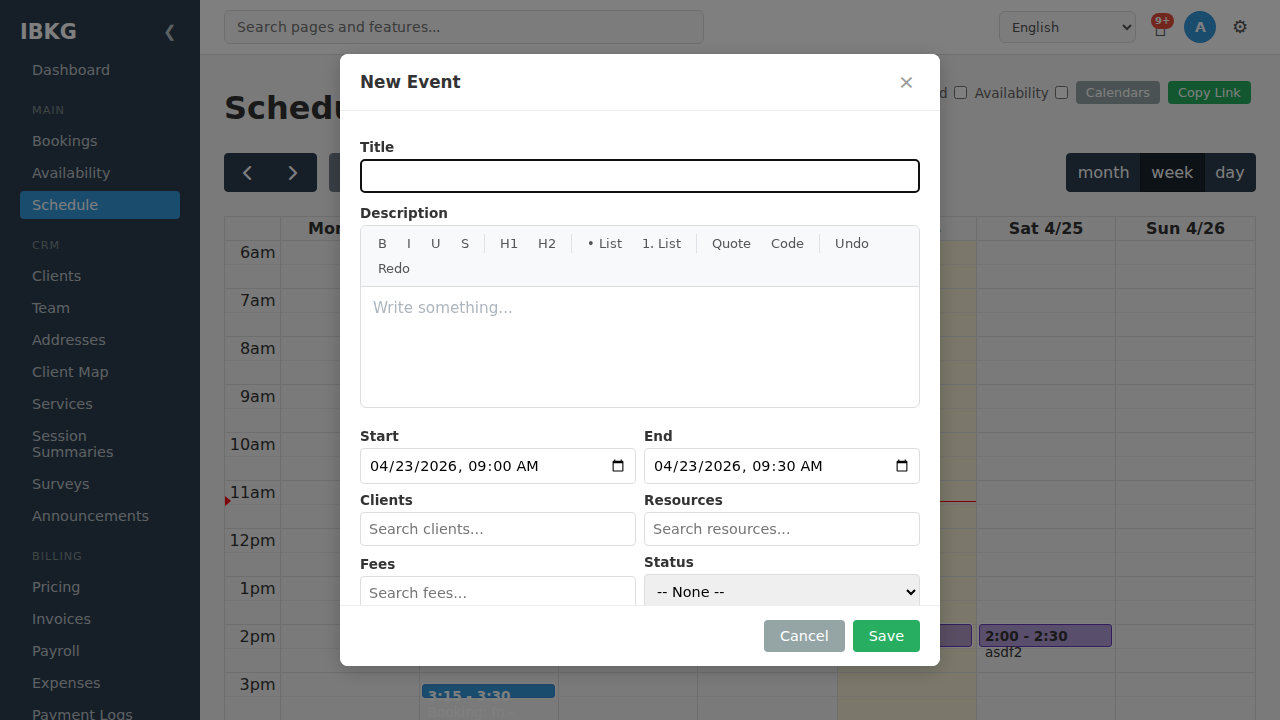Insert a bulleted list

pyautogui.click(x=604, y=243)
